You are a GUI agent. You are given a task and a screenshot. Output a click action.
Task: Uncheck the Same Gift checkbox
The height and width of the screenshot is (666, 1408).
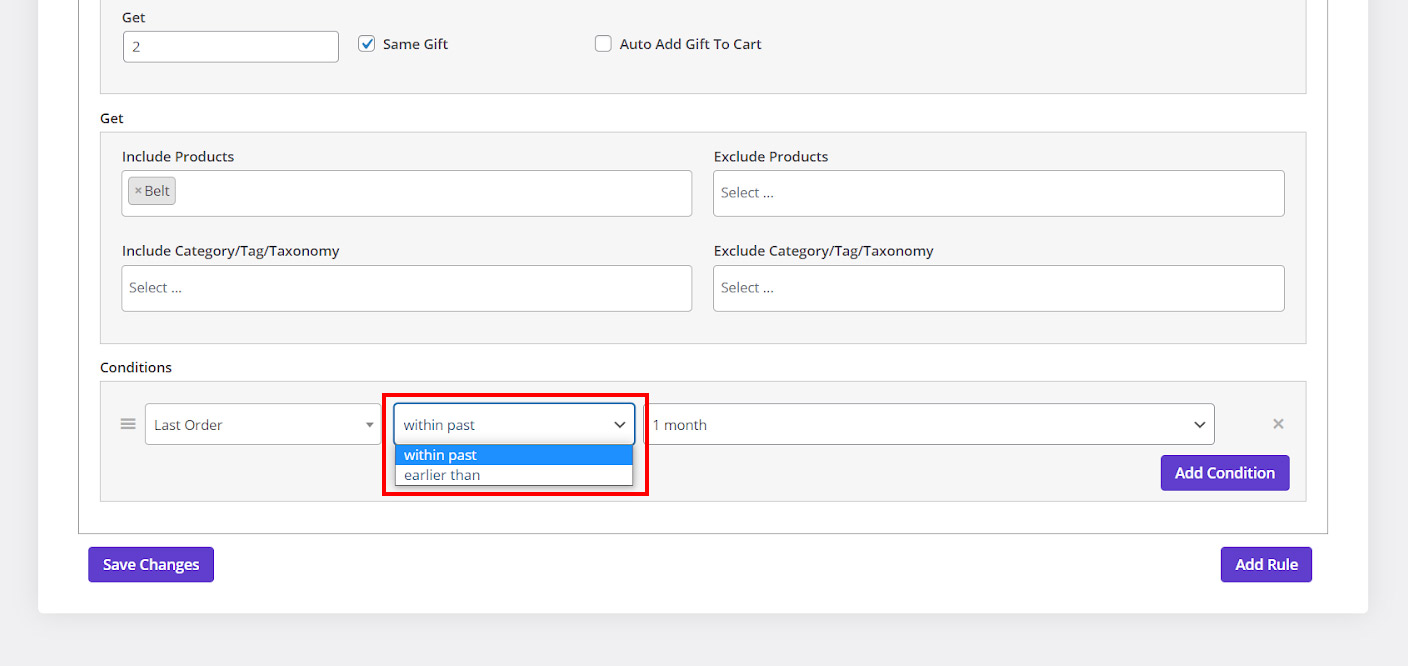click(367, 44)
